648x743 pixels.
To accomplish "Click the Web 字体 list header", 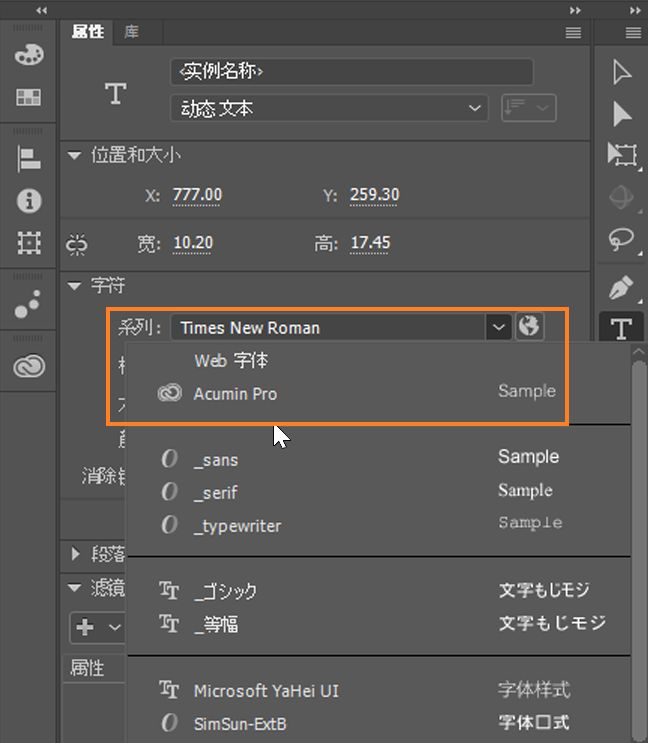I will click(x=231, y=361).
